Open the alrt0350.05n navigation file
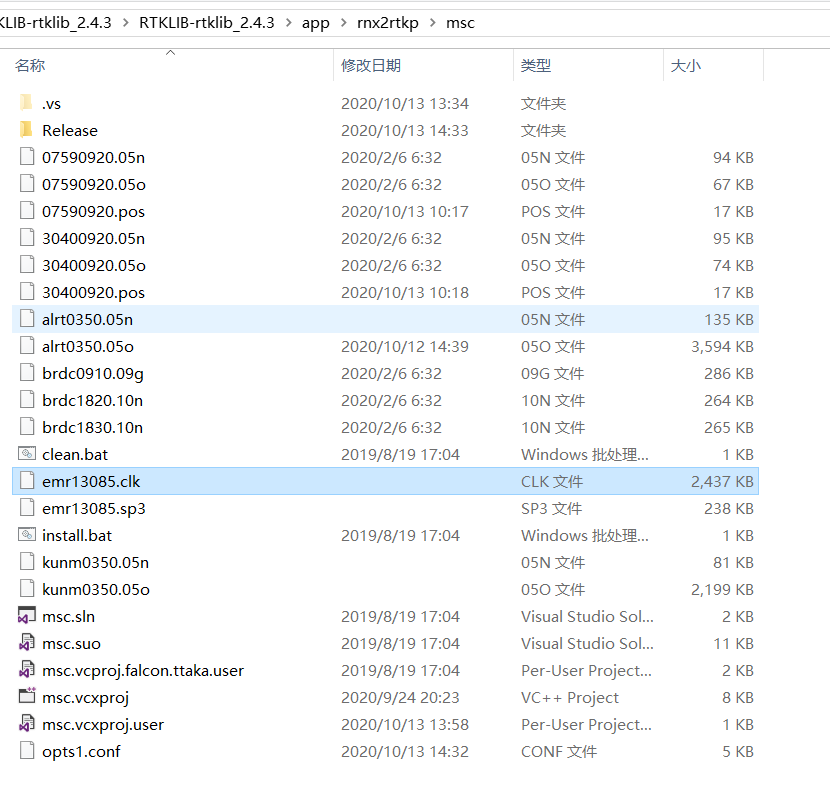Screen dimensions: 830x803 [86, 319]
